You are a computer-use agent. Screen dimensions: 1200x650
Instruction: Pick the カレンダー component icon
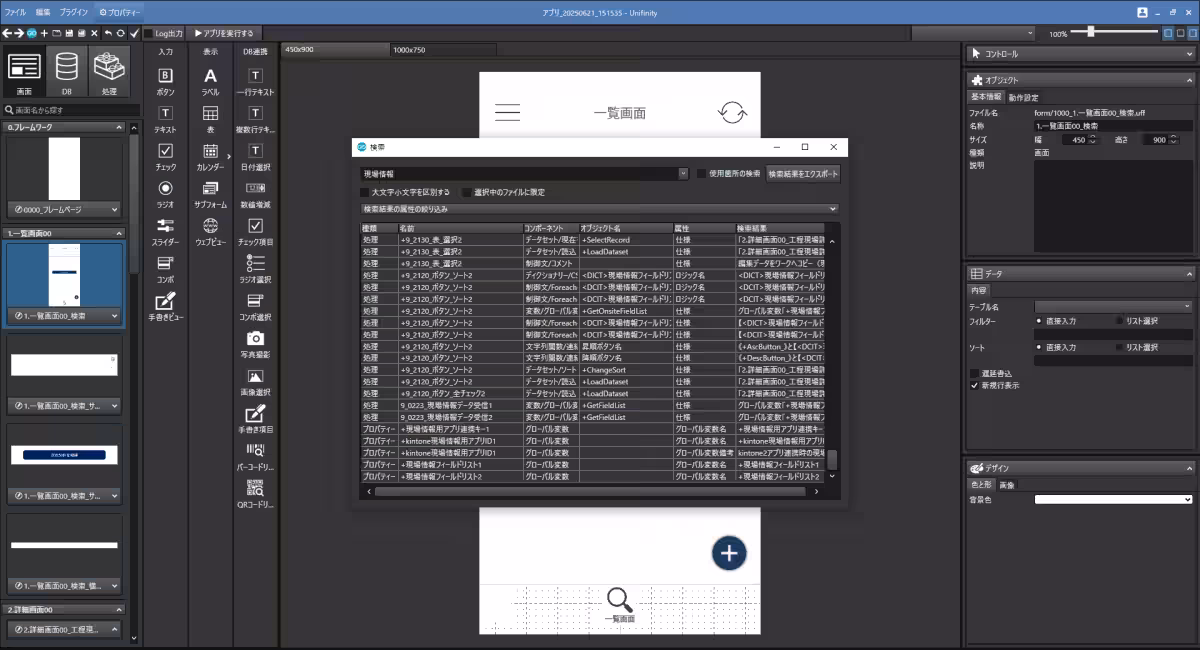pos(210,156)
